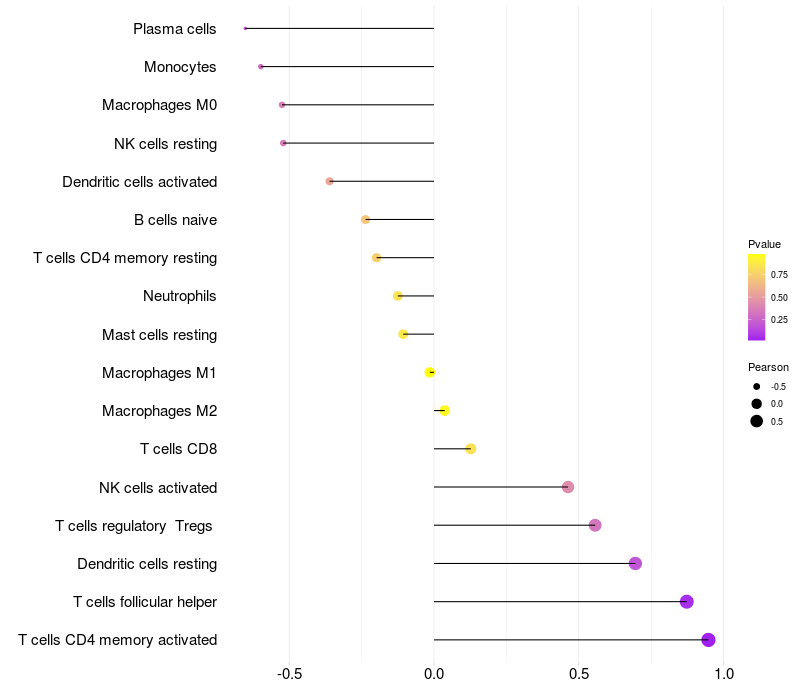Click the T cells CD8 dot
Screen dimensions: 800x700
click(x=471, y=449)
